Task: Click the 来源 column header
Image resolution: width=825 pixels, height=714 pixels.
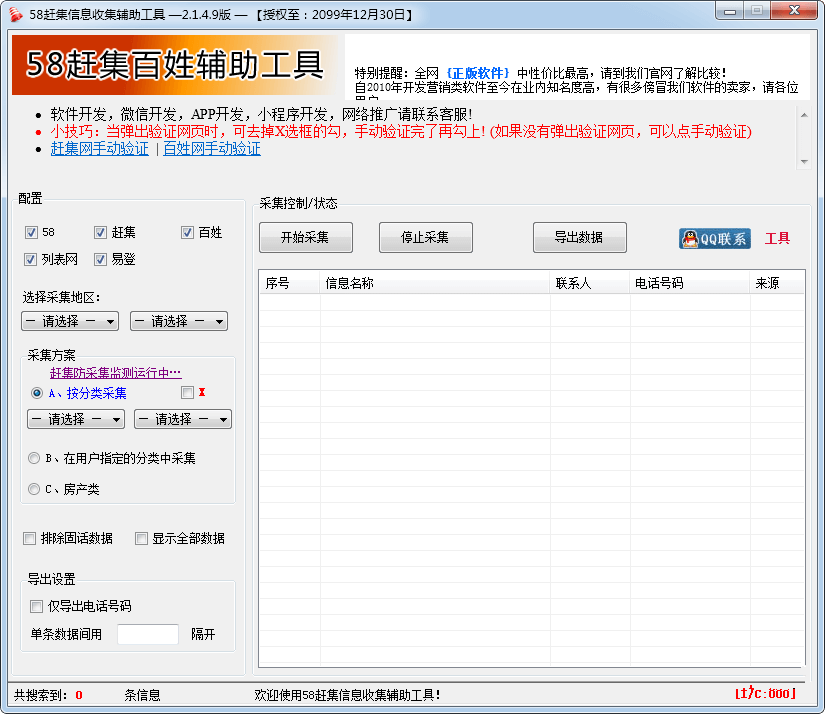Action: pos(777,283)
